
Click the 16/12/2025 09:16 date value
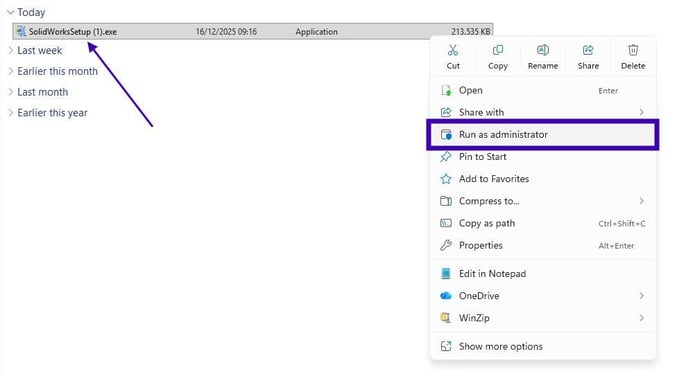click(x=226, y=32)
